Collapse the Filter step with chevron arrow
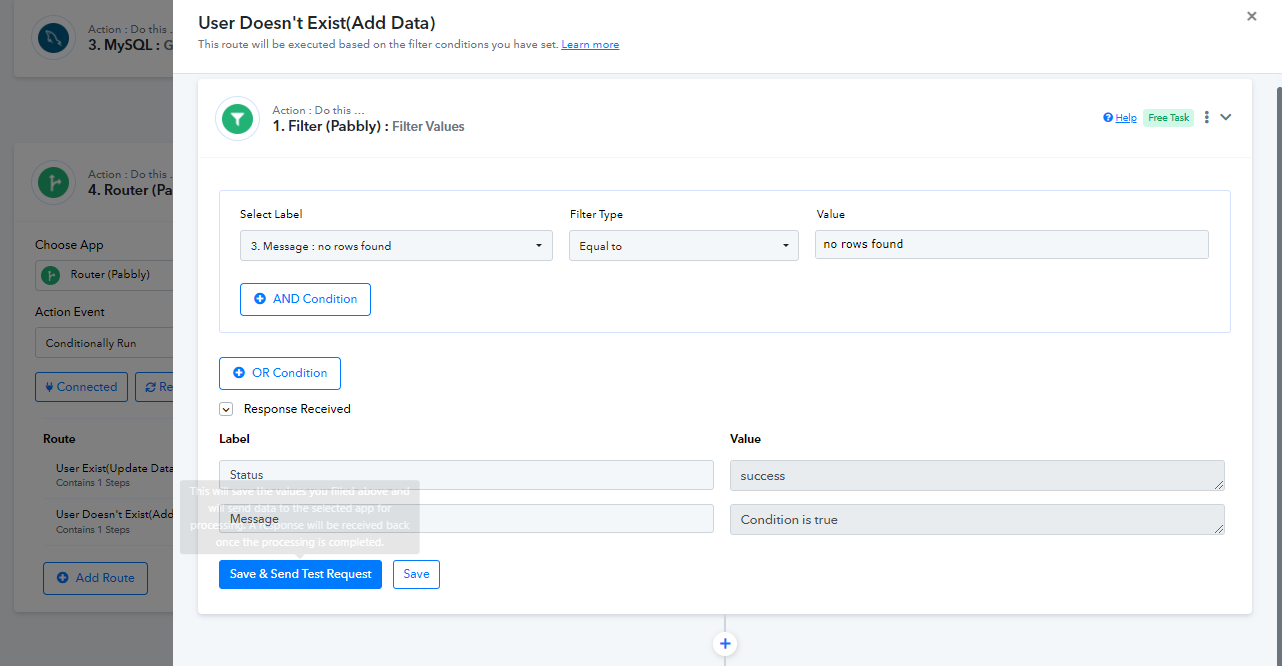The height and width of the screenshot is (666, 1282). [1226, 117]
